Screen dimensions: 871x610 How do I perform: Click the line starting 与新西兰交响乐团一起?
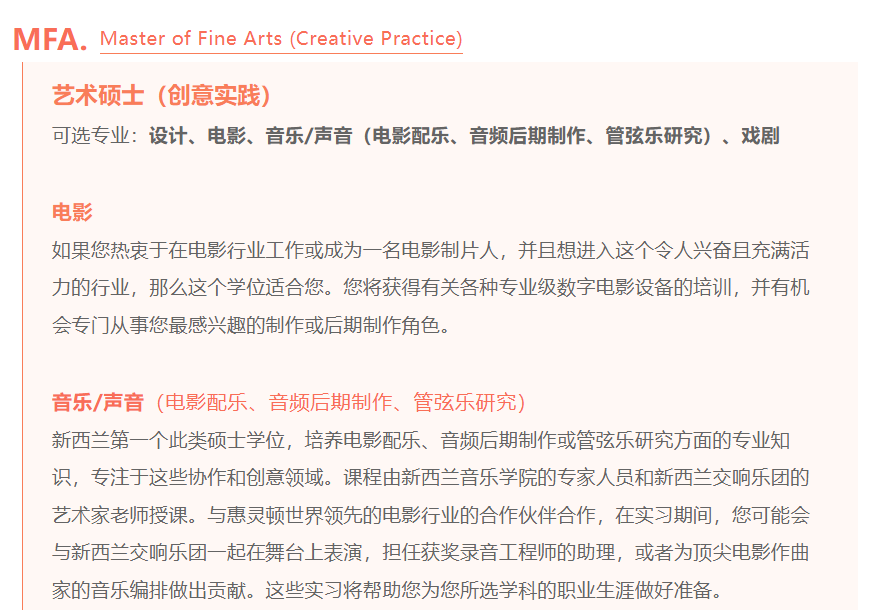coord(431,552)
